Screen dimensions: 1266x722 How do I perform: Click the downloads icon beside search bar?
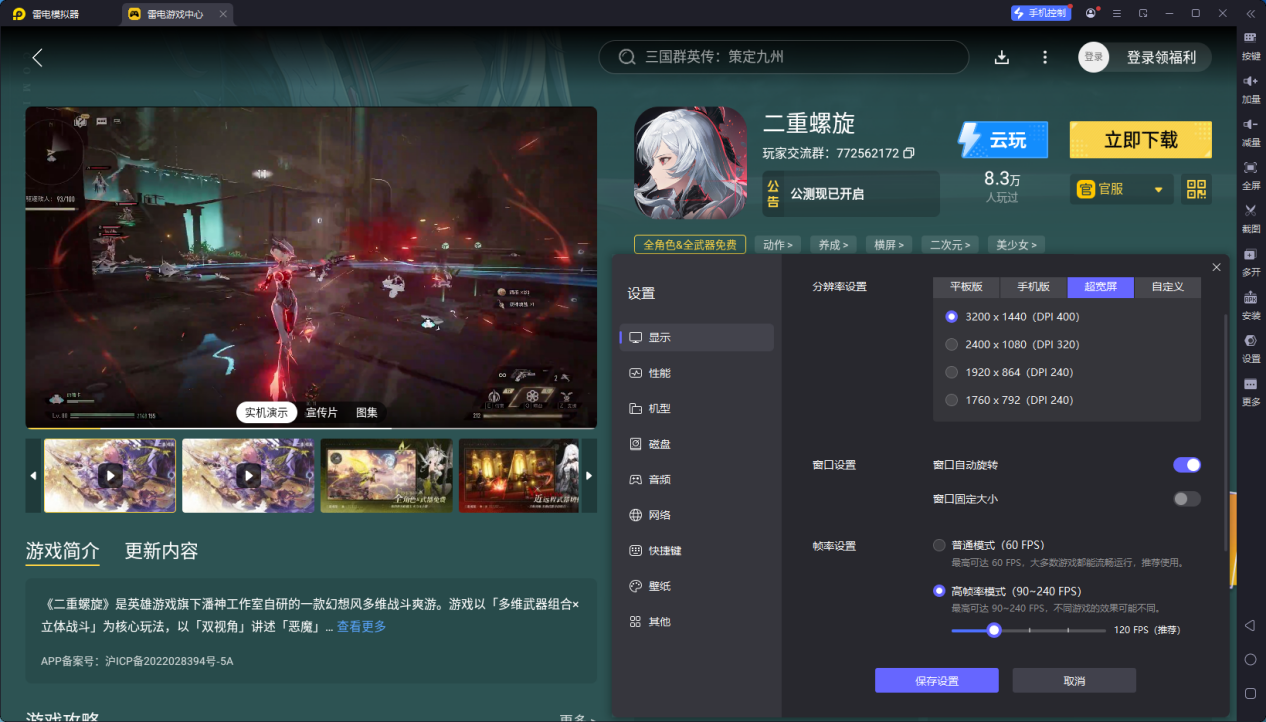[1002, 57]
